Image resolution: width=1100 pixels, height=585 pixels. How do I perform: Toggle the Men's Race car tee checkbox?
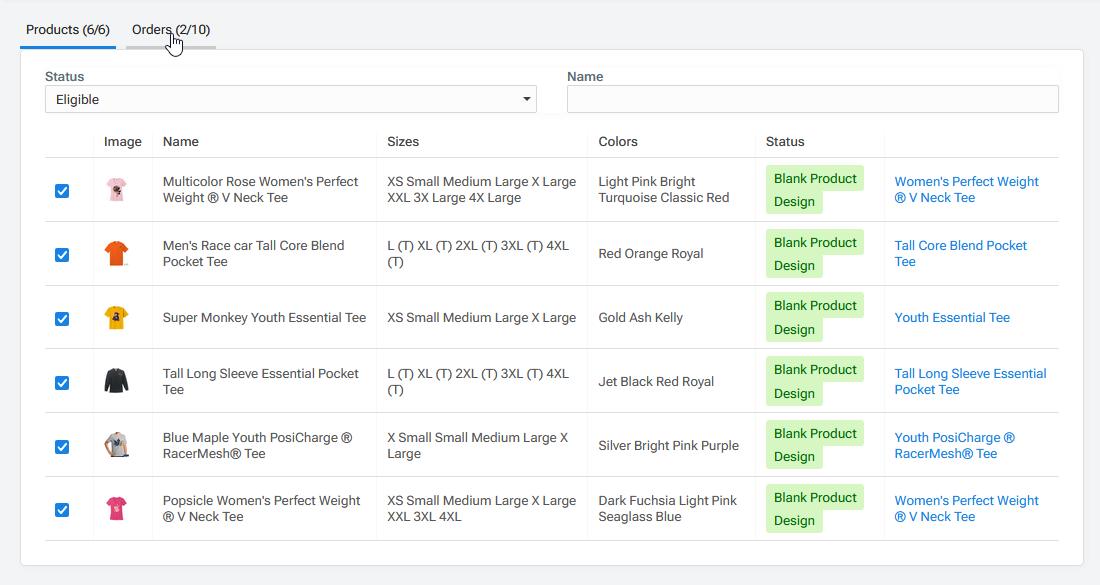pyautogui.click(x=62, y=255)
